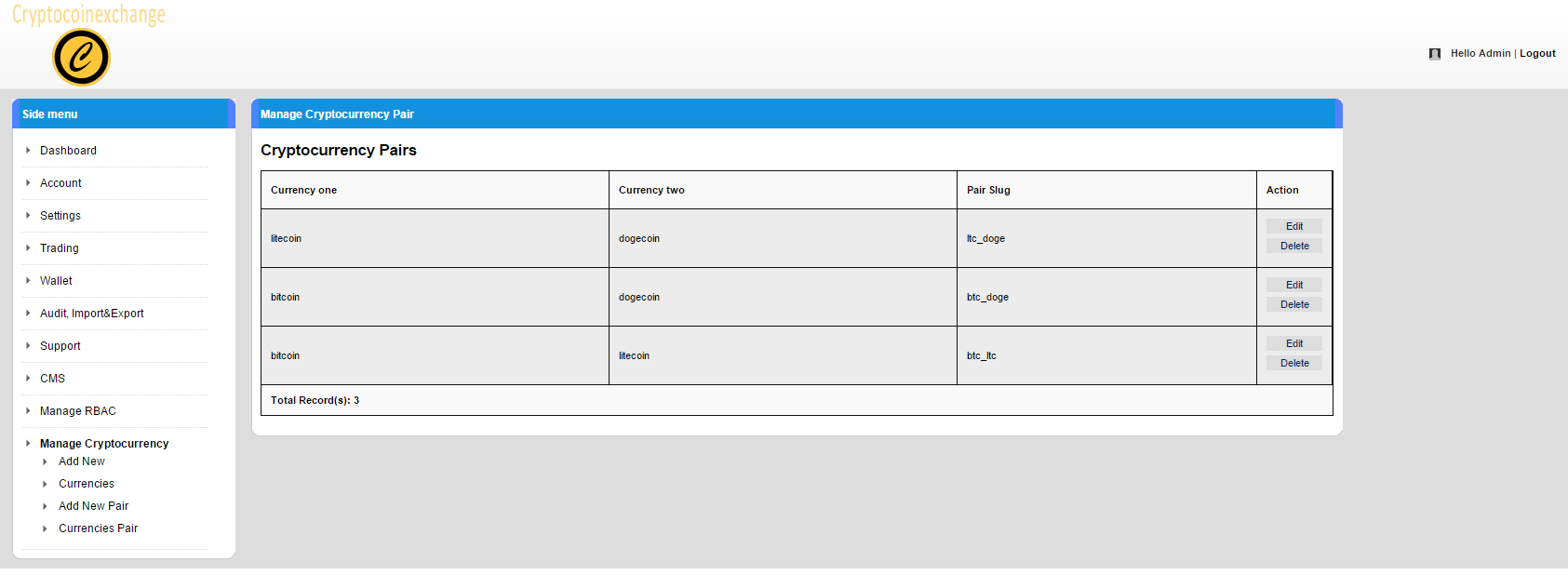Go to Currencies Pair submenu link

pyautogui.click(x=99, y=528)
